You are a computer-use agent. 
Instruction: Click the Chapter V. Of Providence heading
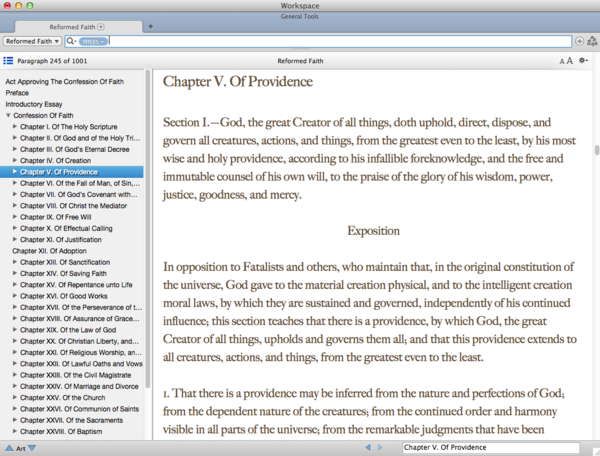pos(238,81)
